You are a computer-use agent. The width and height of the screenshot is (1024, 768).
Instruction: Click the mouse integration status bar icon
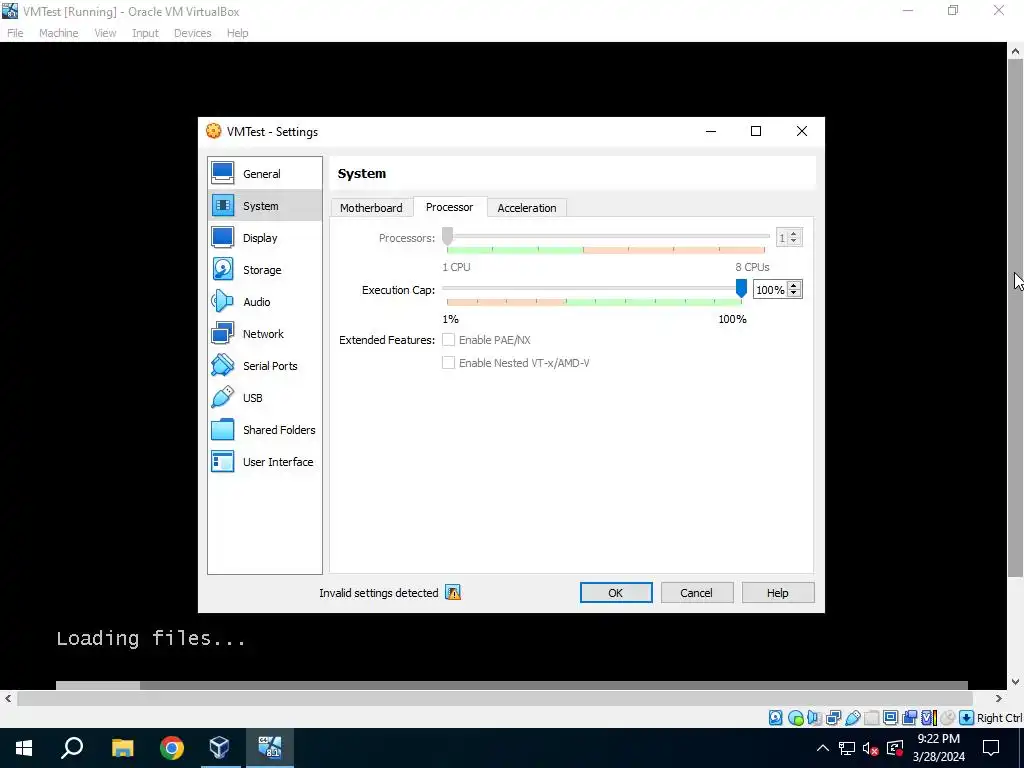948,718
